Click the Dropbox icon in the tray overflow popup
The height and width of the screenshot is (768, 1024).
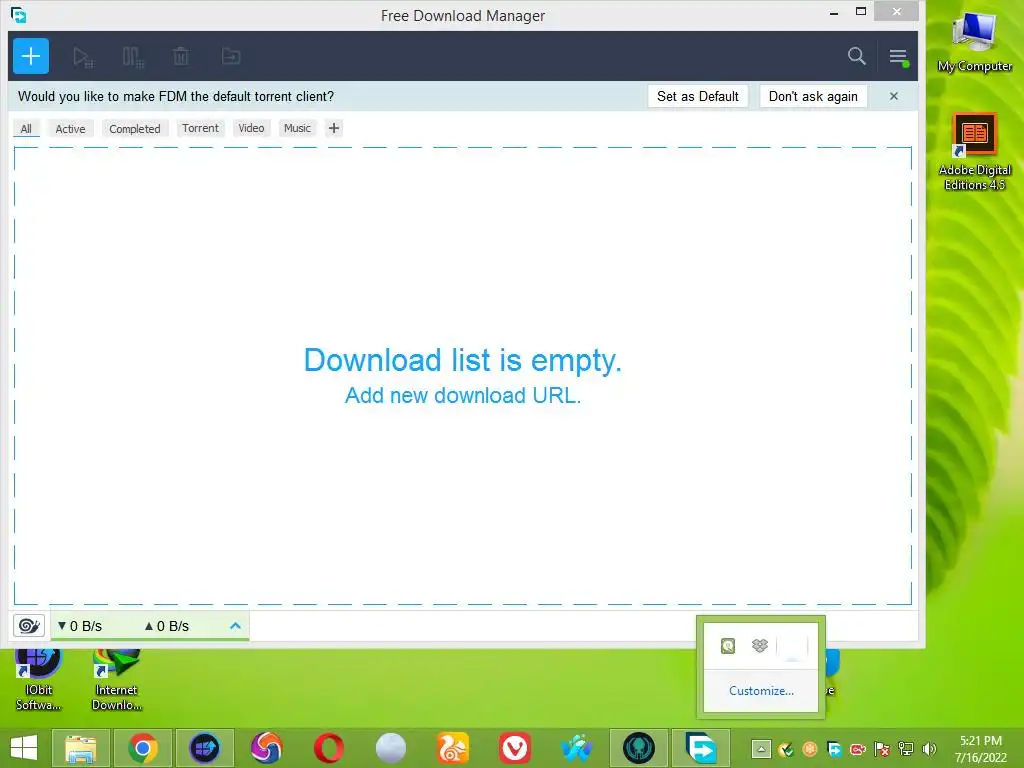tap(760, 646)
